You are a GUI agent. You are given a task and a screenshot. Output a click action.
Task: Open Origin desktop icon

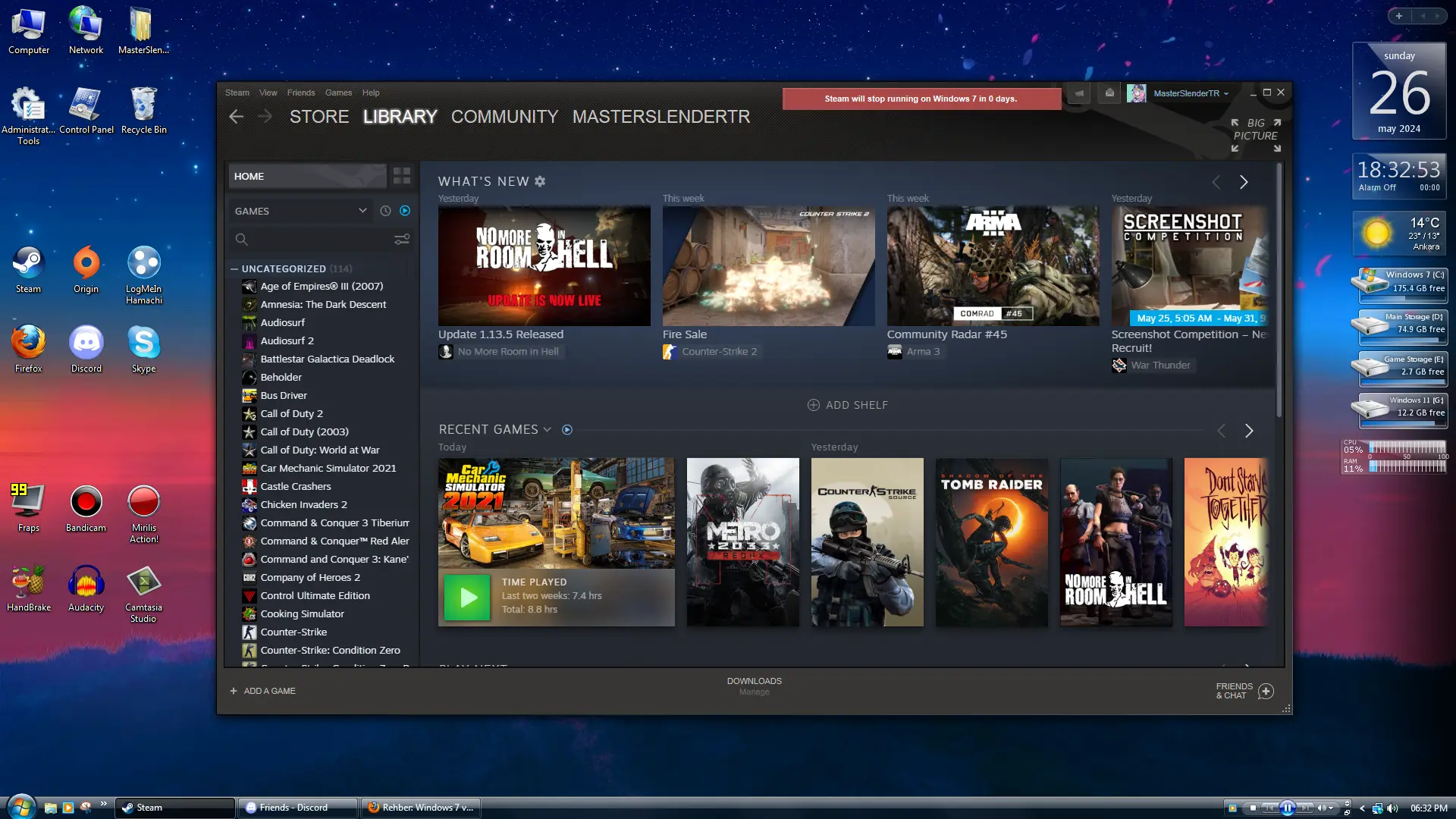click(86, 270)
